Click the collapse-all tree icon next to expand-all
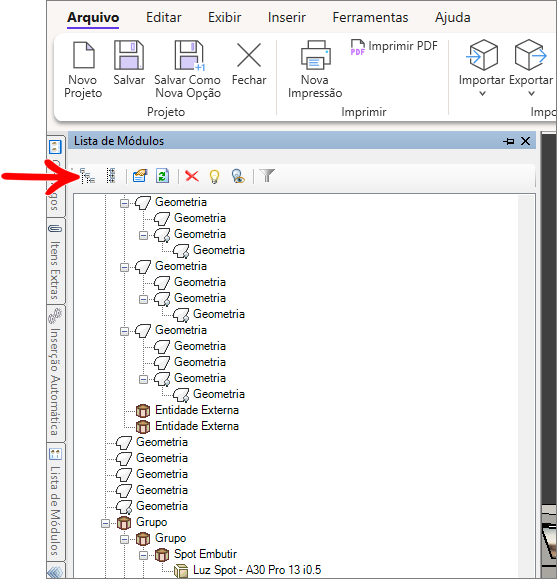The image size is (557, 579). 111,175
